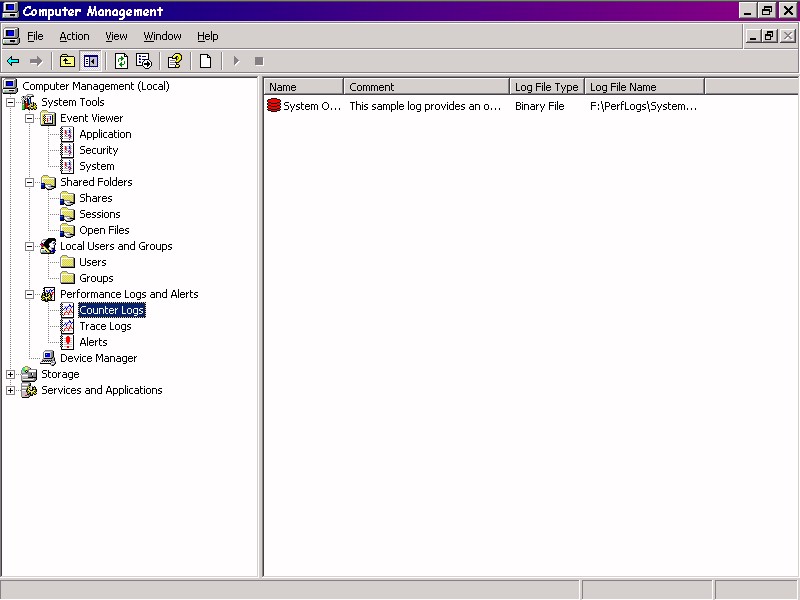Click the System Tools icon
Screen dimensions: 800x600
pos(29,102)
